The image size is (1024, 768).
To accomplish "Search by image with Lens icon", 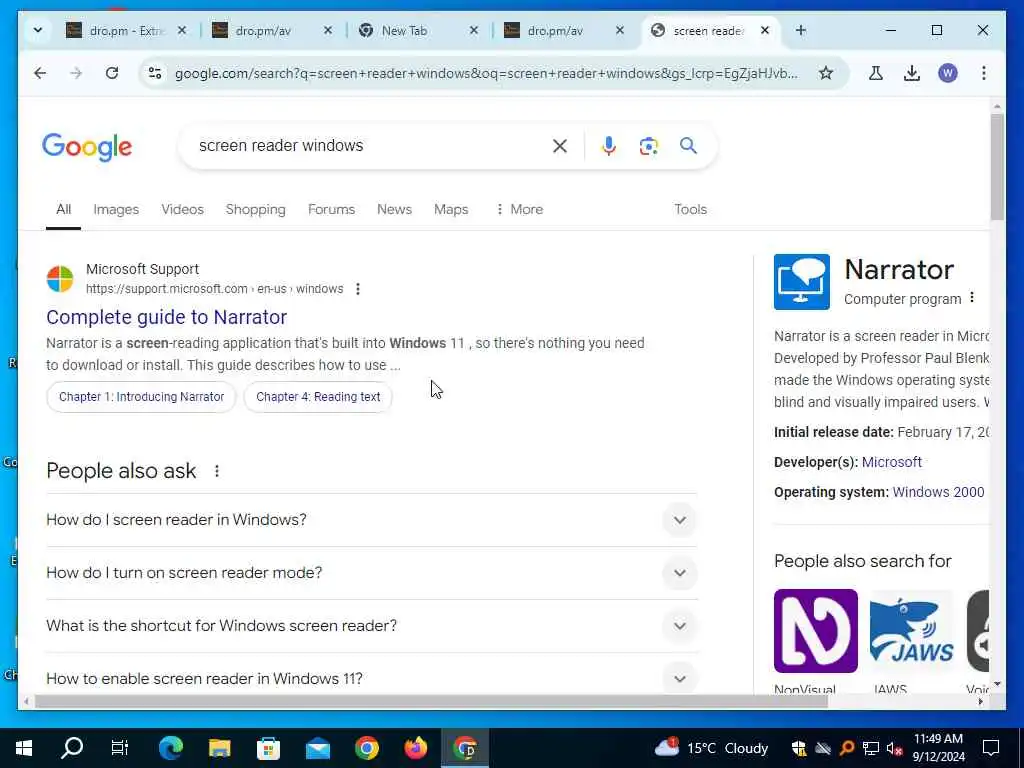I will pos(648,146).
